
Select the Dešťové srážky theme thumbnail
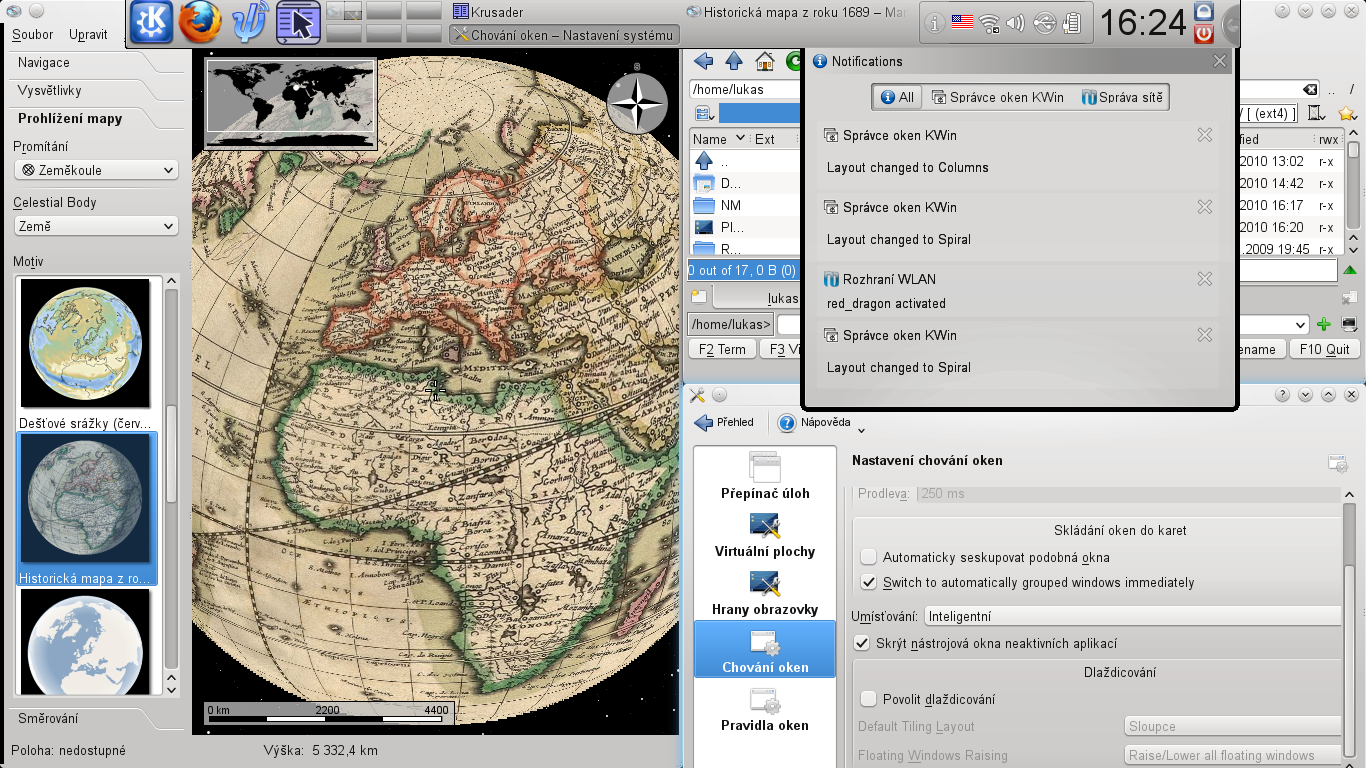pyautogui.click(x=86, y=354)
